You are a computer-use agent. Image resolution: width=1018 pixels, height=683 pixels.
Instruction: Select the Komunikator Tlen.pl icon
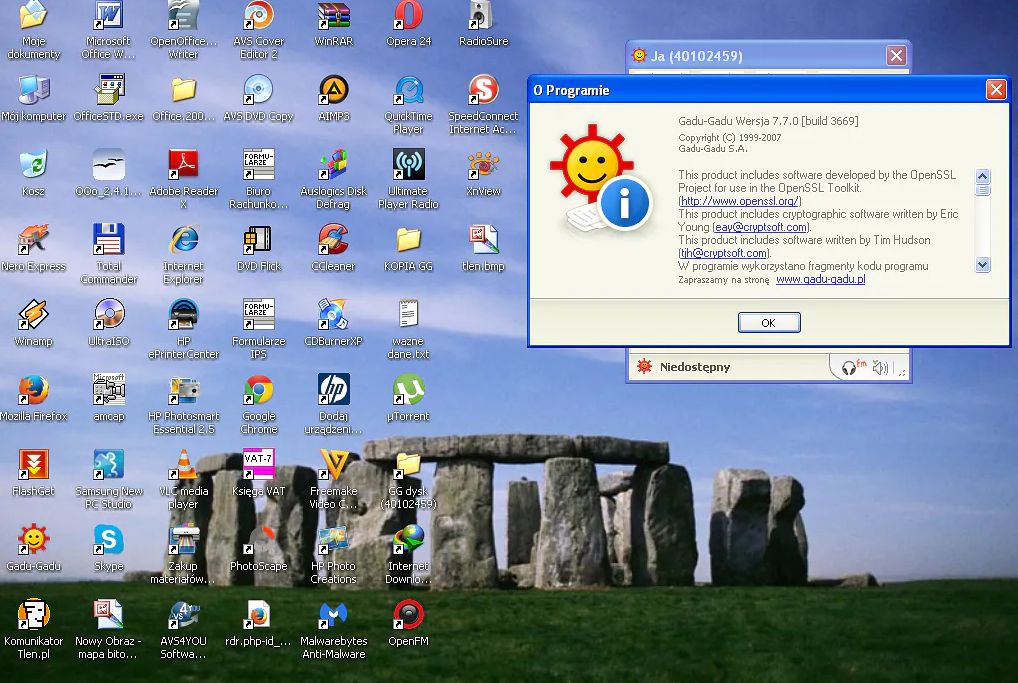click(x=34, y=629)
